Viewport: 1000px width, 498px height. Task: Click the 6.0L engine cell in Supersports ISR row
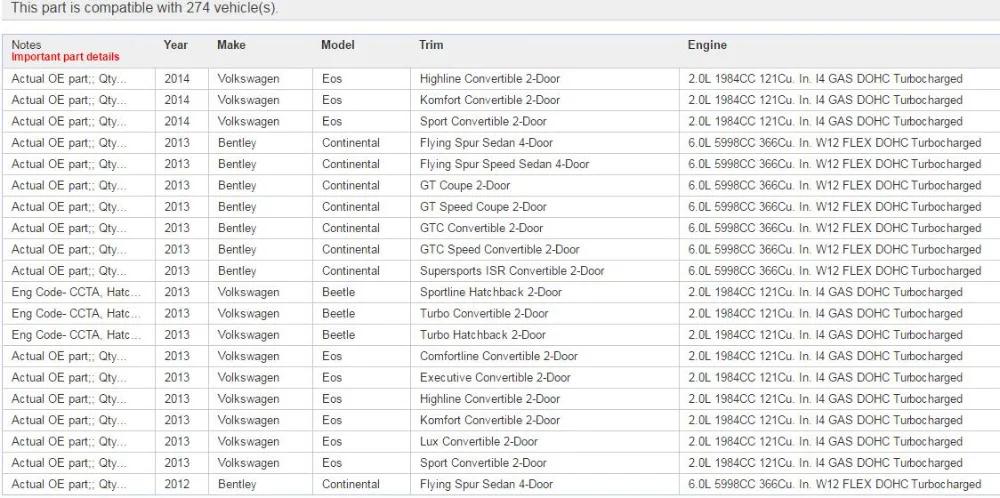(x=835, y=270)
